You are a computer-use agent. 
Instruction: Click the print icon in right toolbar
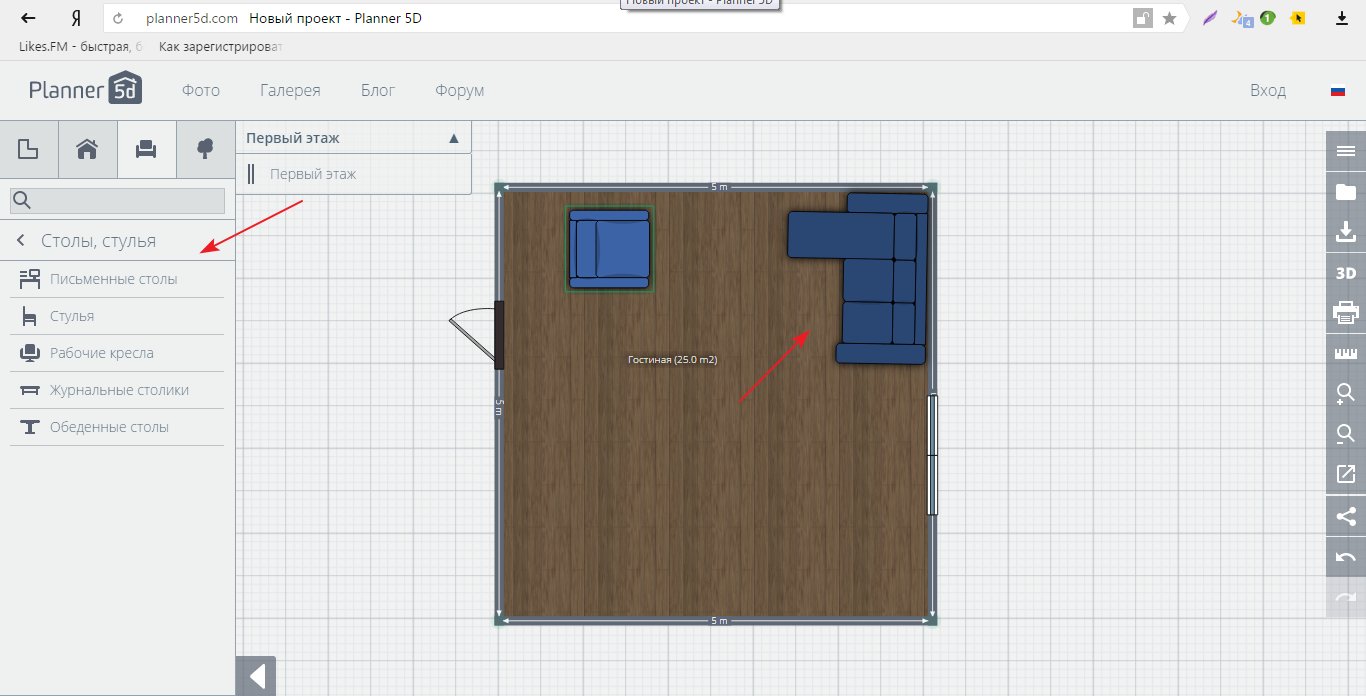tap(1346, 313)
